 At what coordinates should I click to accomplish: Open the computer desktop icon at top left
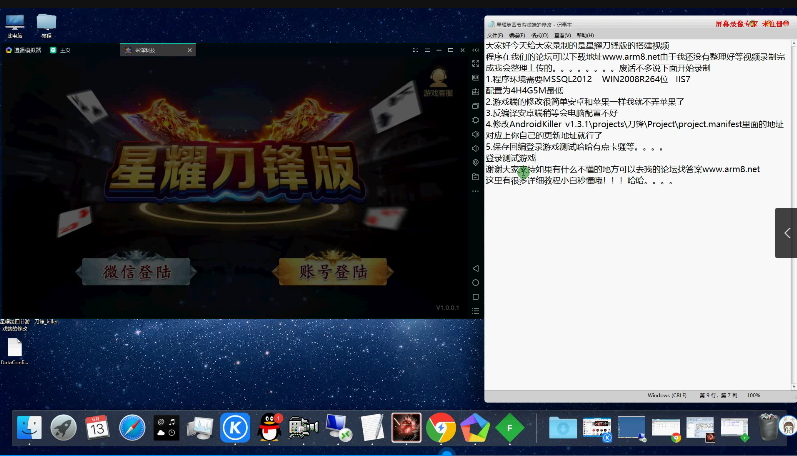point(15,25)
